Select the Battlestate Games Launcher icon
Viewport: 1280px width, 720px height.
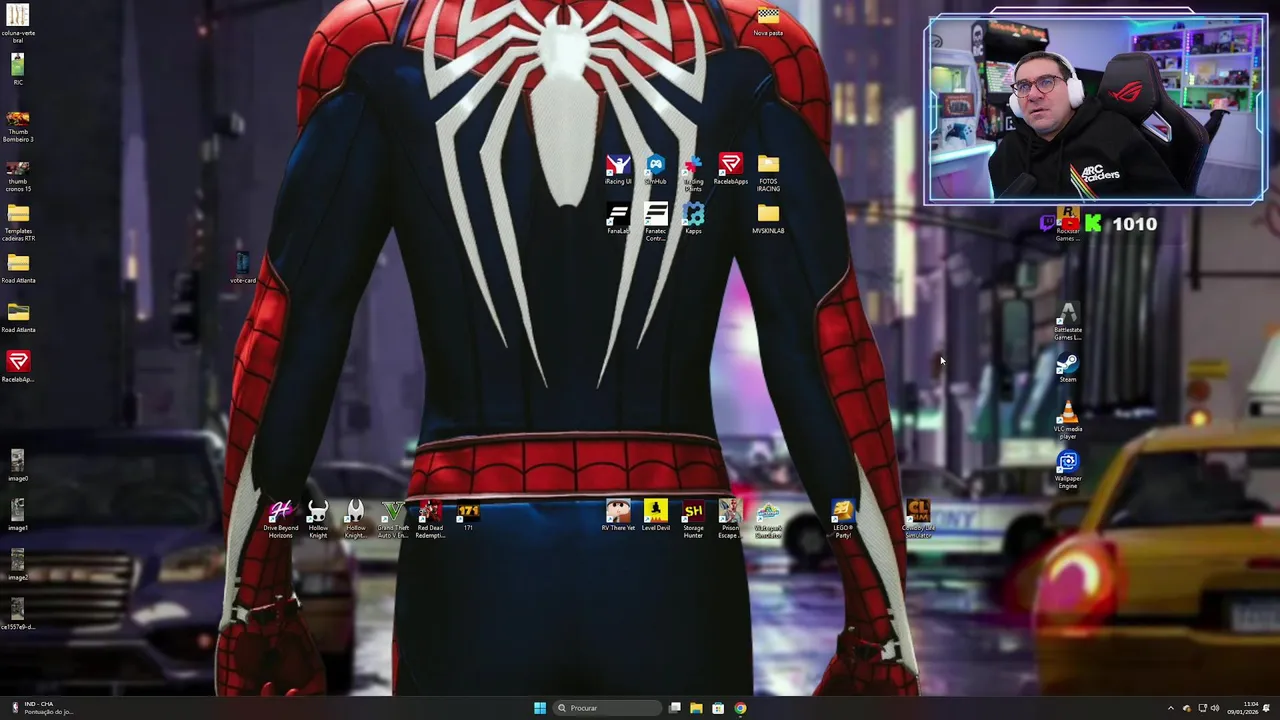pos(1068,322)
